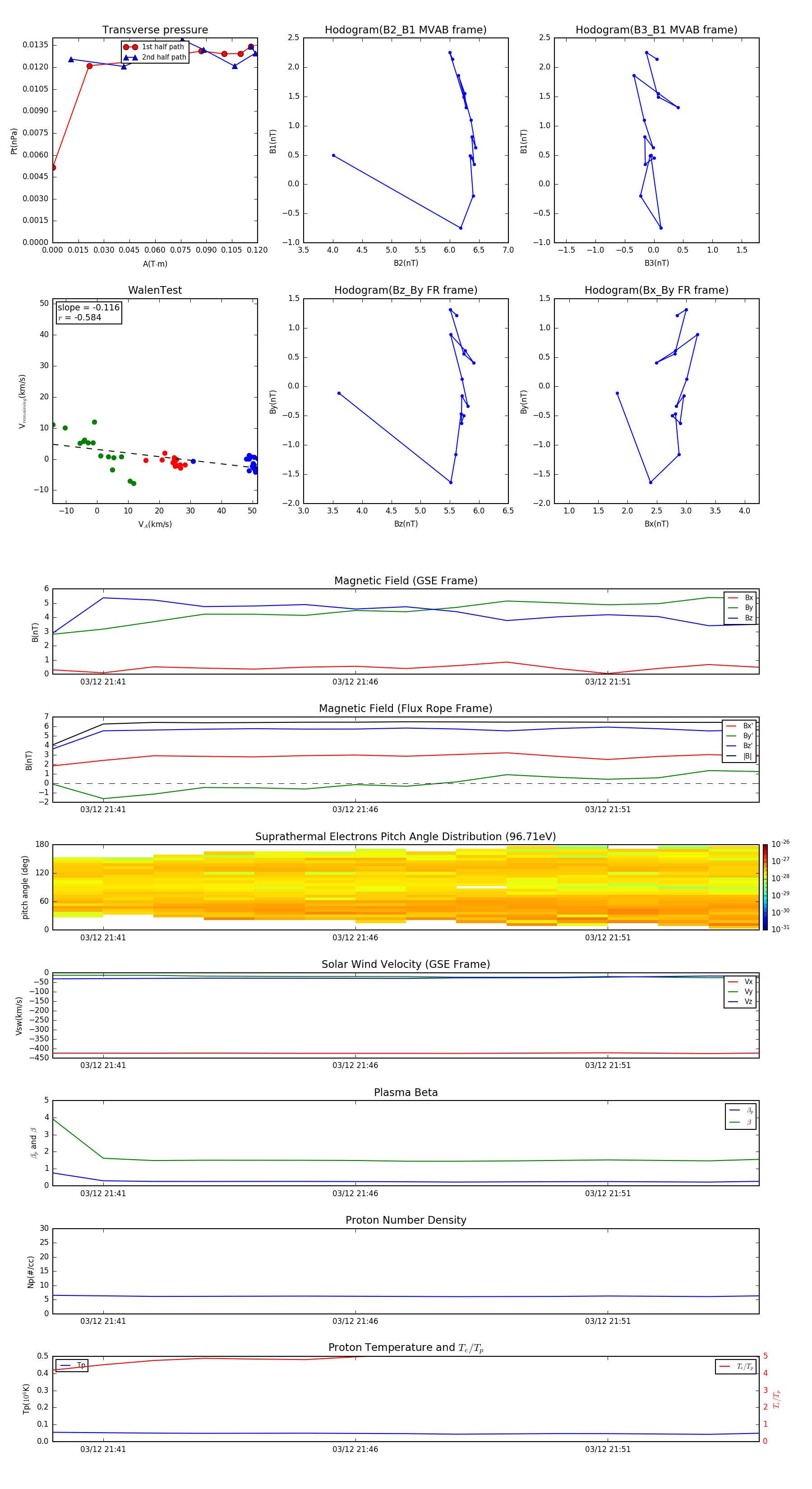Click the 'Hodogram(Bz_By FR frame)' title
The height and width of the screenshot is (1489, 812).
406,290
